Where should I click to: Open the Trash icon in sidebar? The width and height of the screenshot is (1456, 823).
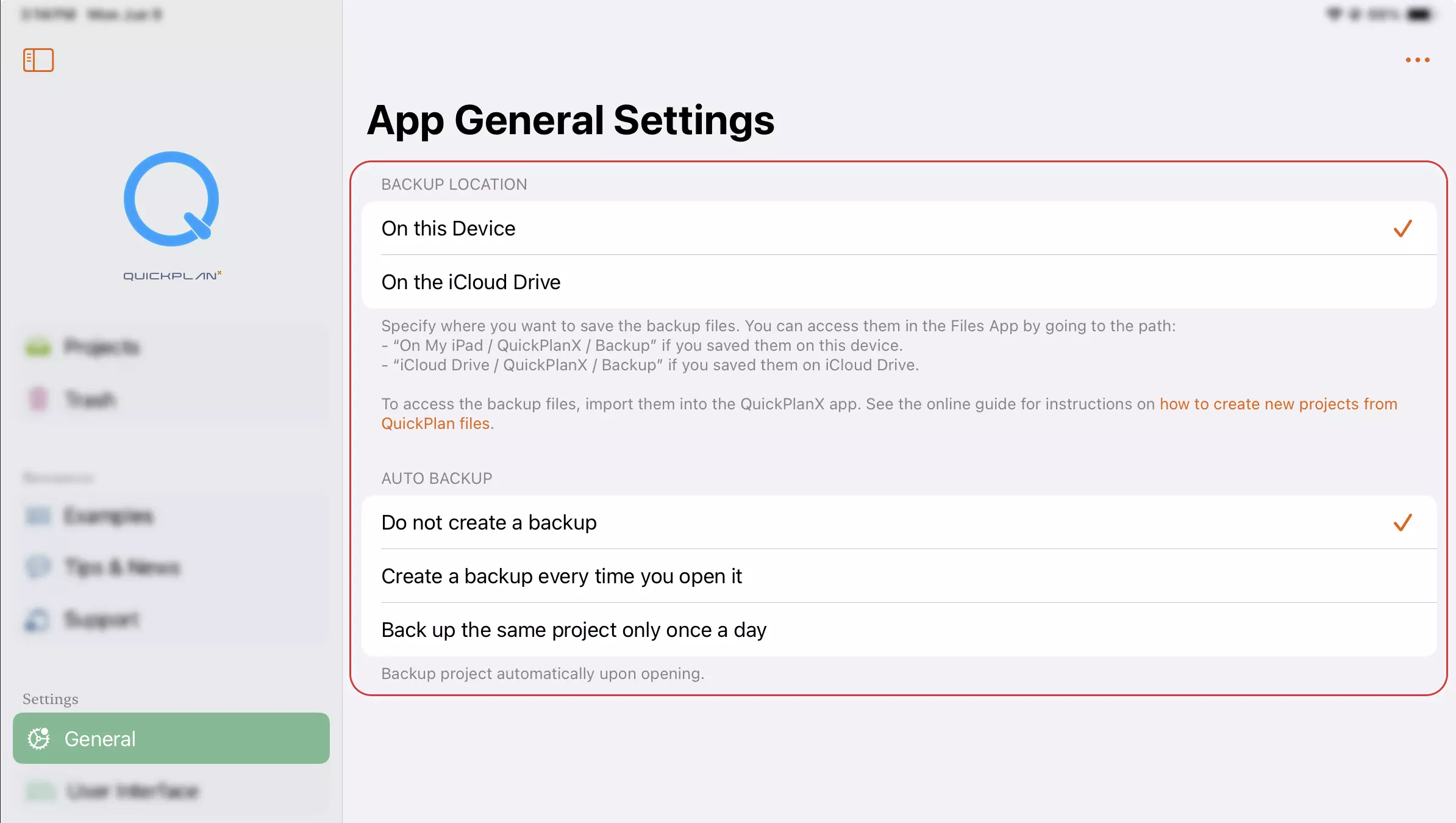(38, 400)
